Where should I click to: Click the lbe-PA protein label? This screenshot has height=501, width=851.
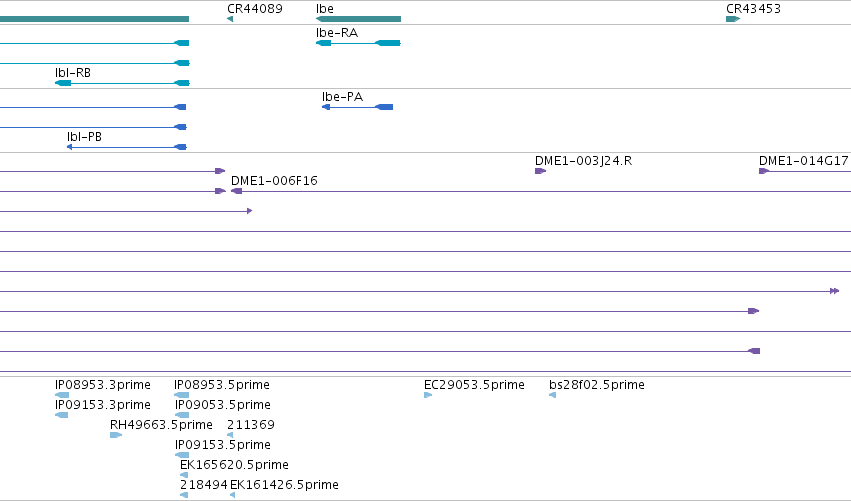(342, 97)
